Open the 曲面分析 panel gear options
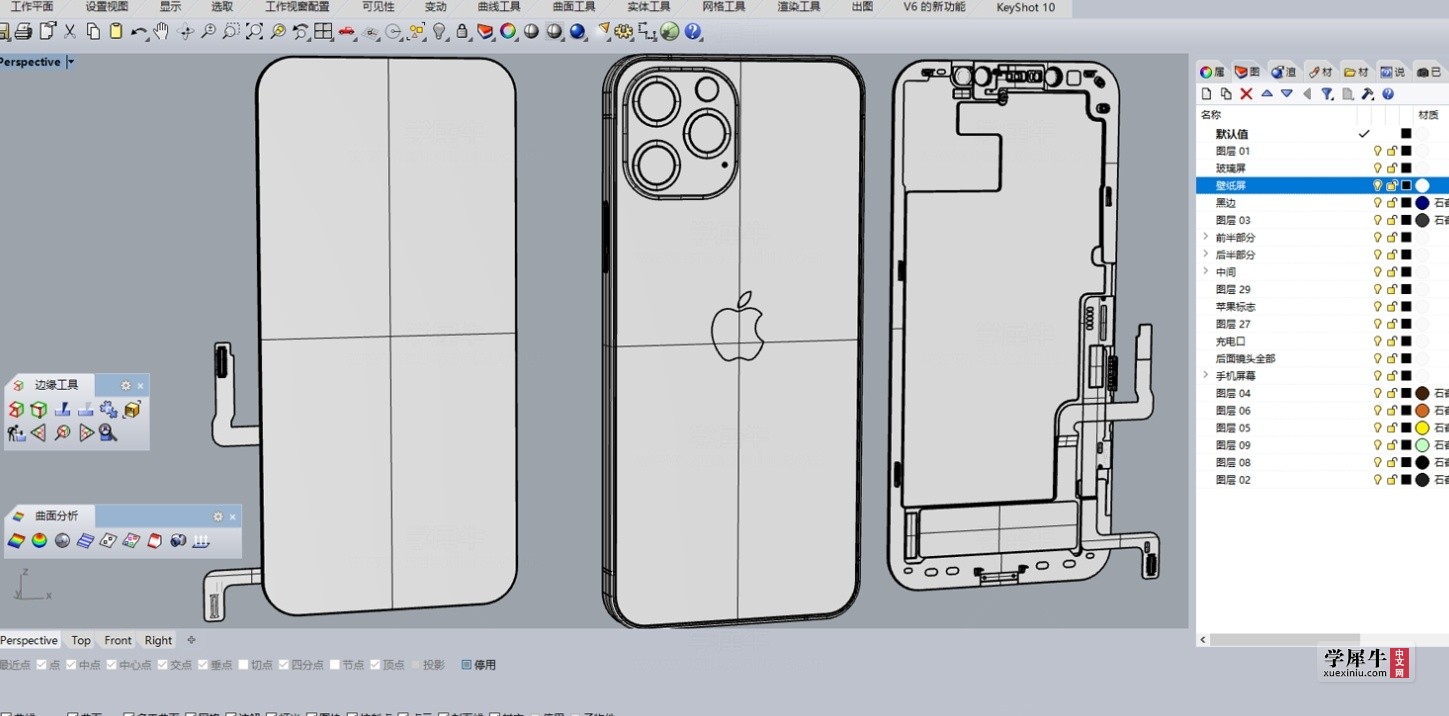The width and height of the screenshot is (1449, 716). (217, 516)
